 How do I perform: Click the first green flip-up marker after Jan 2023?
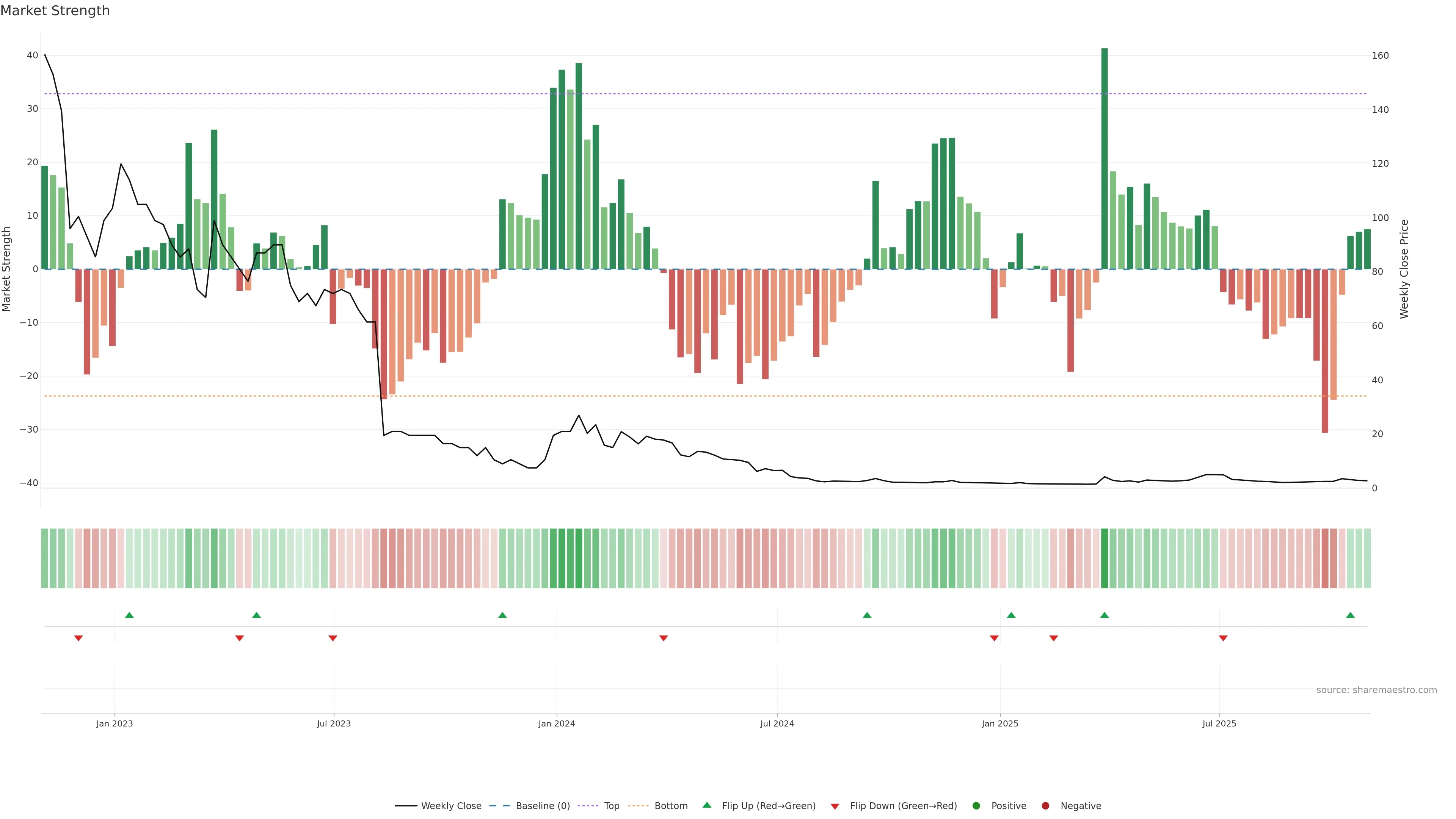pyautogui.click(x=129, y=615)
